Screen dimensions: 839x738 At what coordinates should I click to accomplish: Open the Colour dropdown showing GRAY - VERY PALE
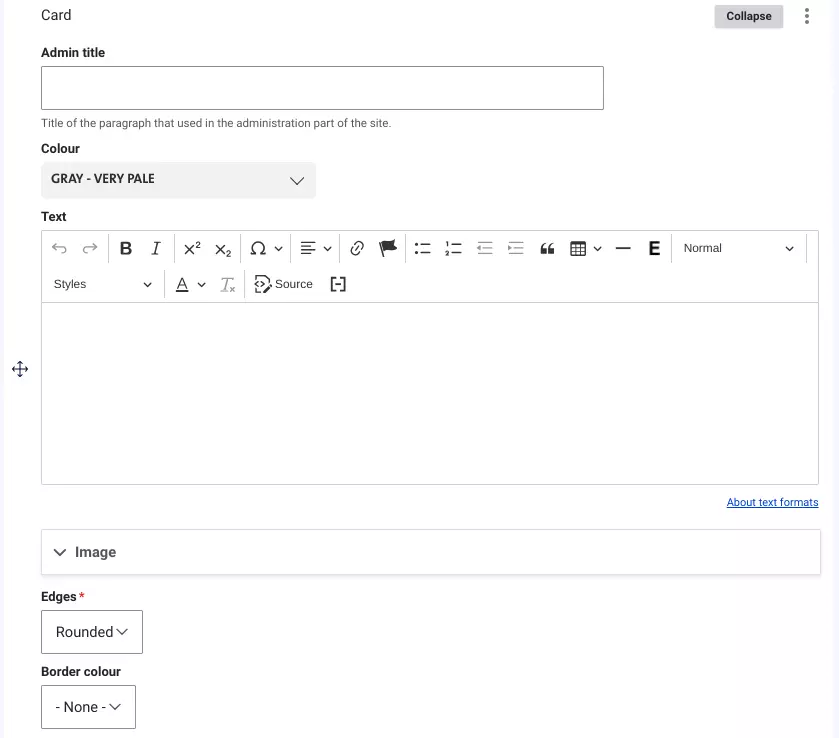(x=178, y=180)
